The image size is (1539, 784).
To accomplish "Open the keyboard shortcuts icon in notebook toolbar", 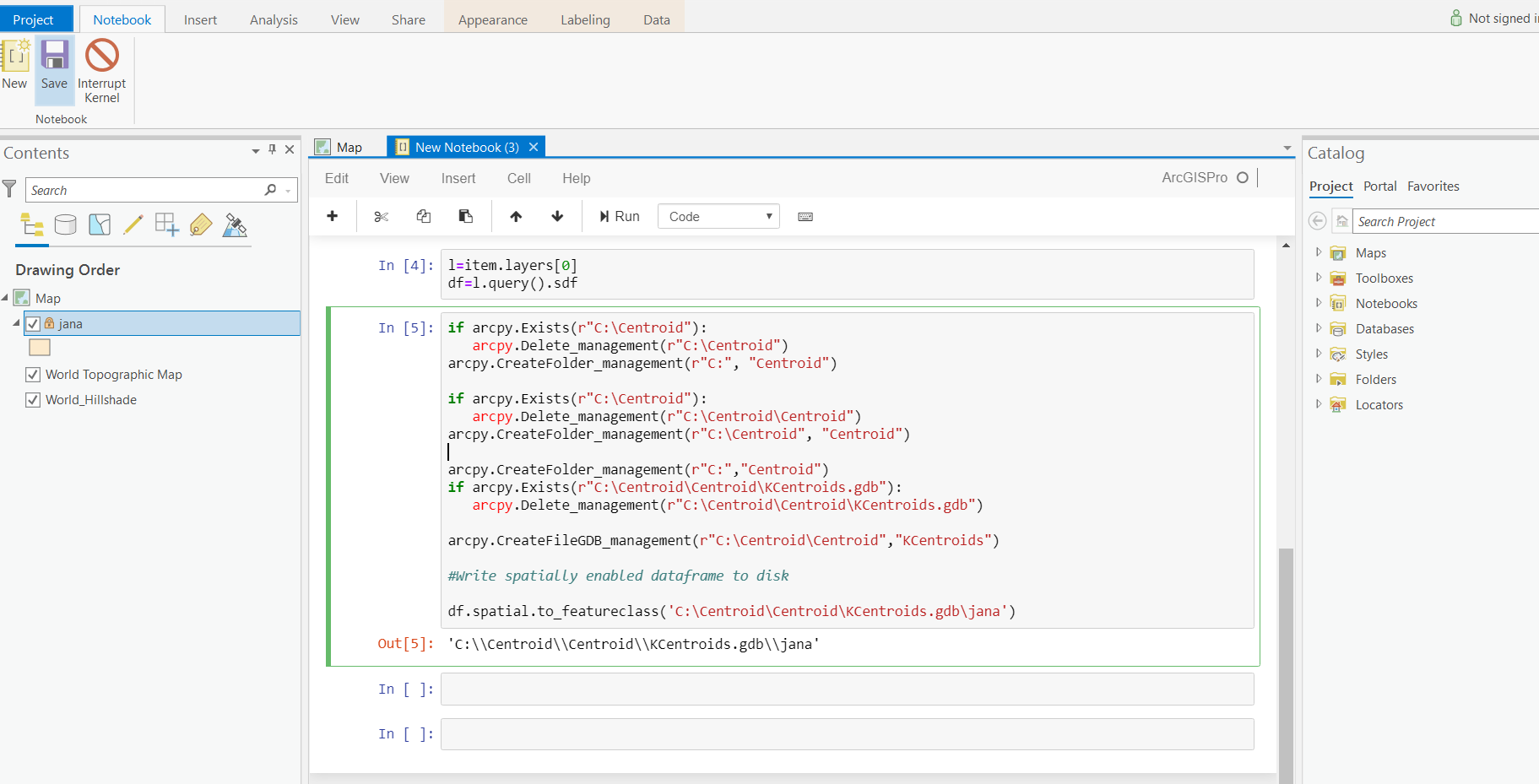I will click(x=805, y=217).
